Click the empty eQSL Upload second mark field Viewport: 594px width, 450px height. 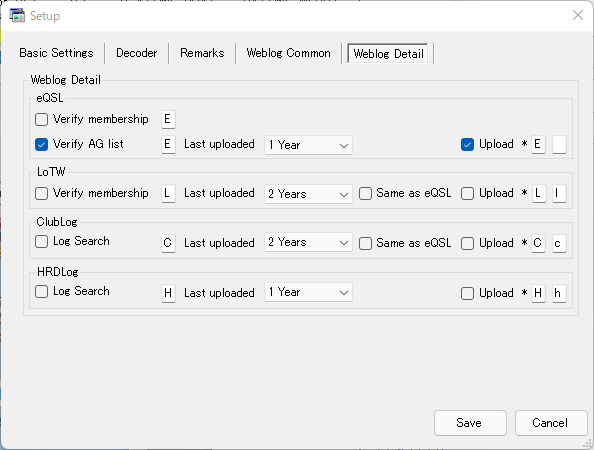pos(559,145)
